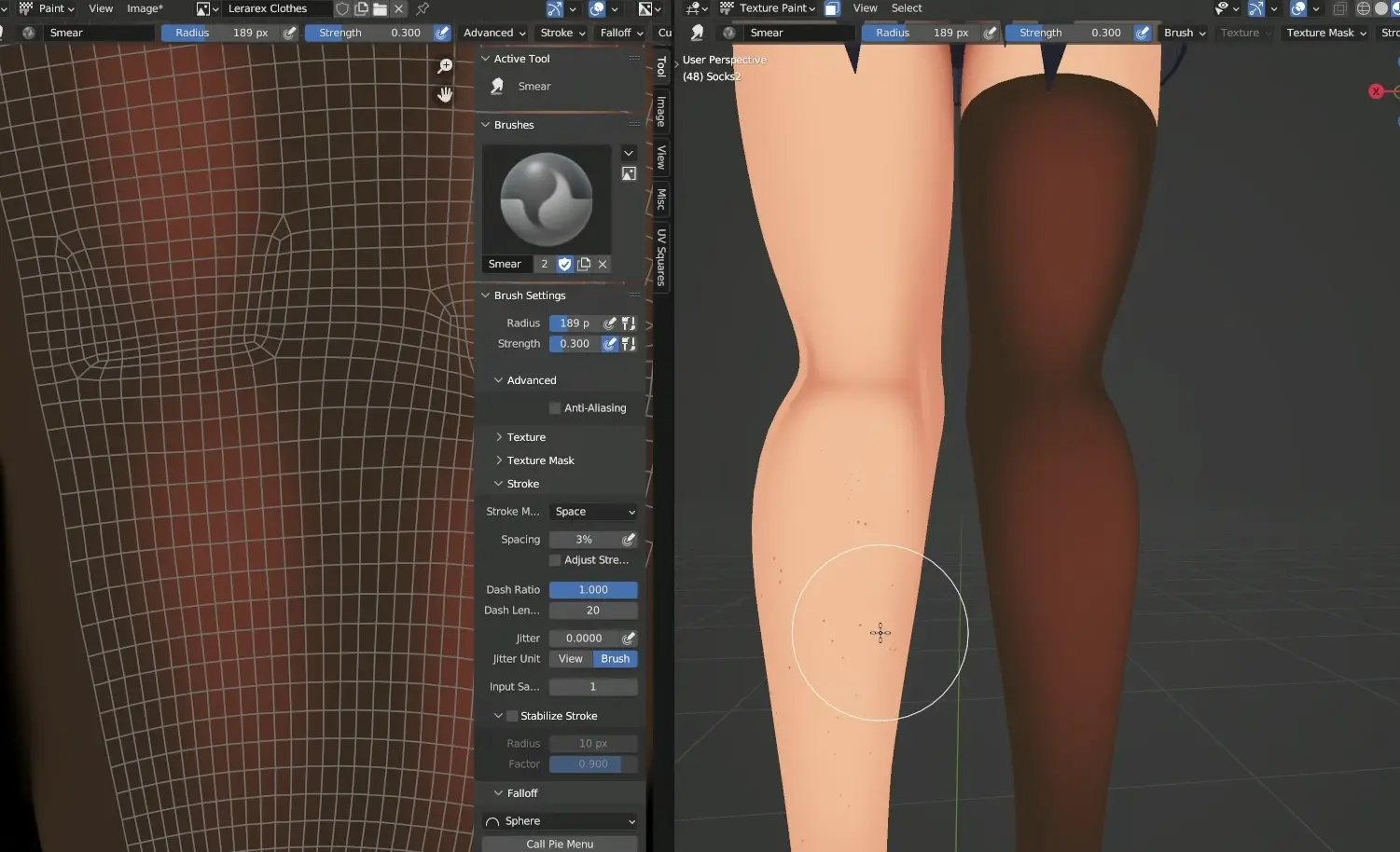This screenshot has height=852, width=1400.
Task: Click the Dash Ratio slider
Action: coord(593,590)
